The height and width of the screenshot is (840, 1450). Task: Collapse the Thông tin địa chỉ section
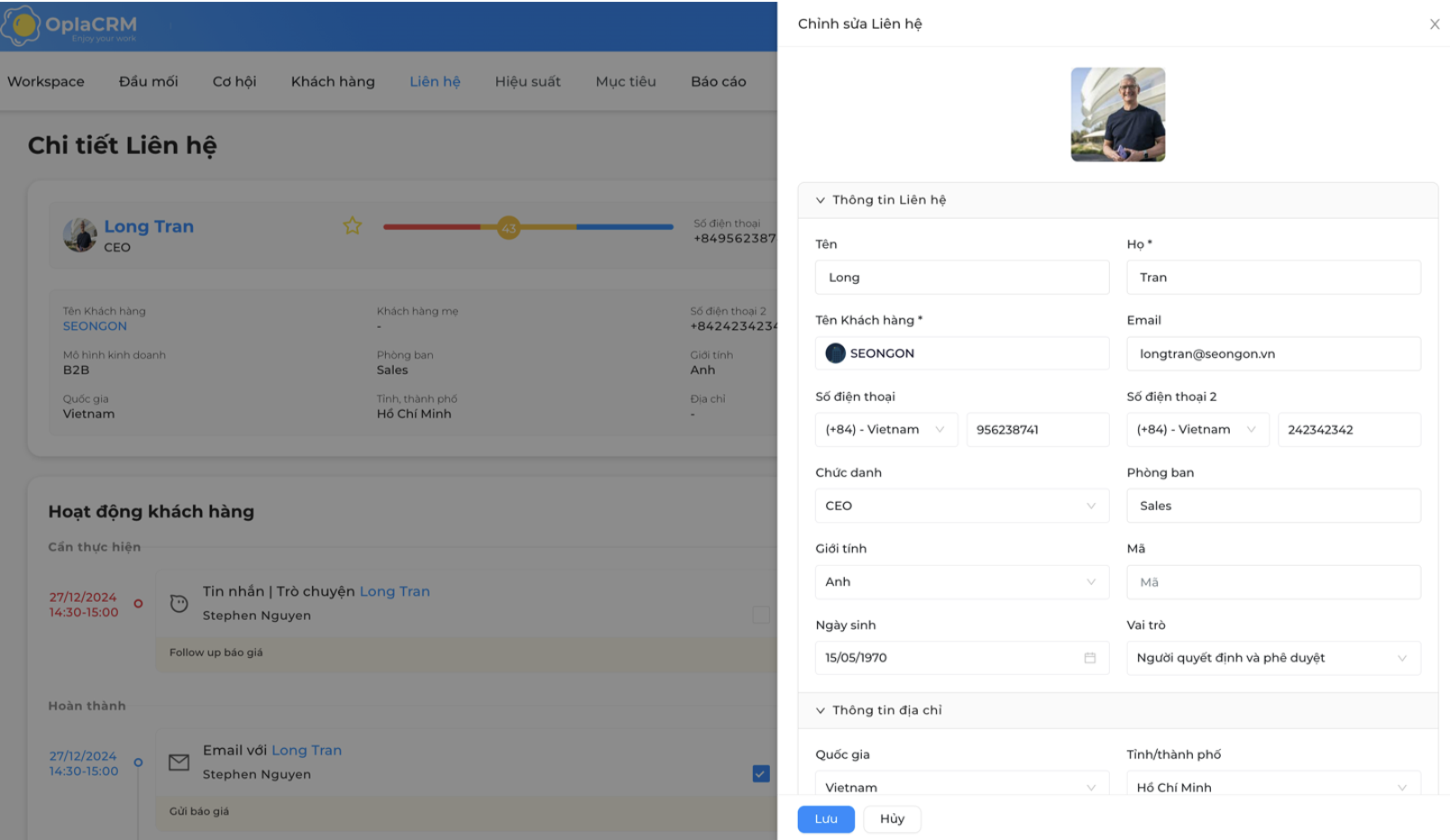(x=821, y=710)
